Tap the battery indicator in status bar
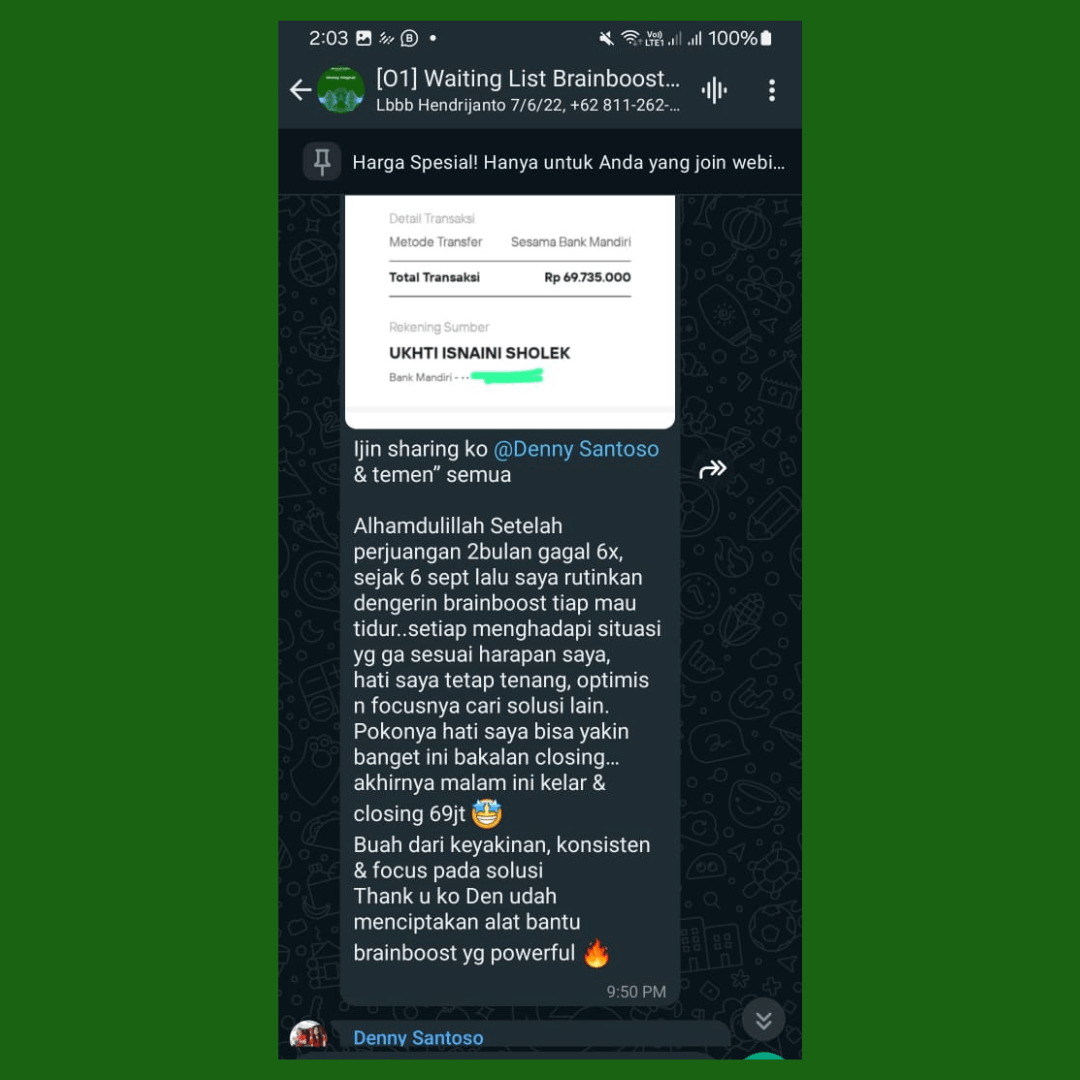 click(766, 38)
